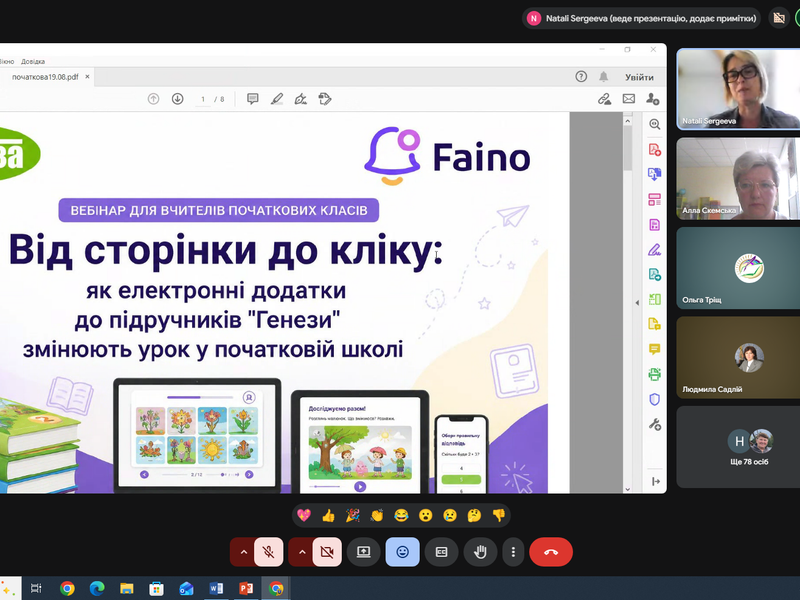
Task: Open share link icon in Acrobat
Action: (x=605, y=99)
